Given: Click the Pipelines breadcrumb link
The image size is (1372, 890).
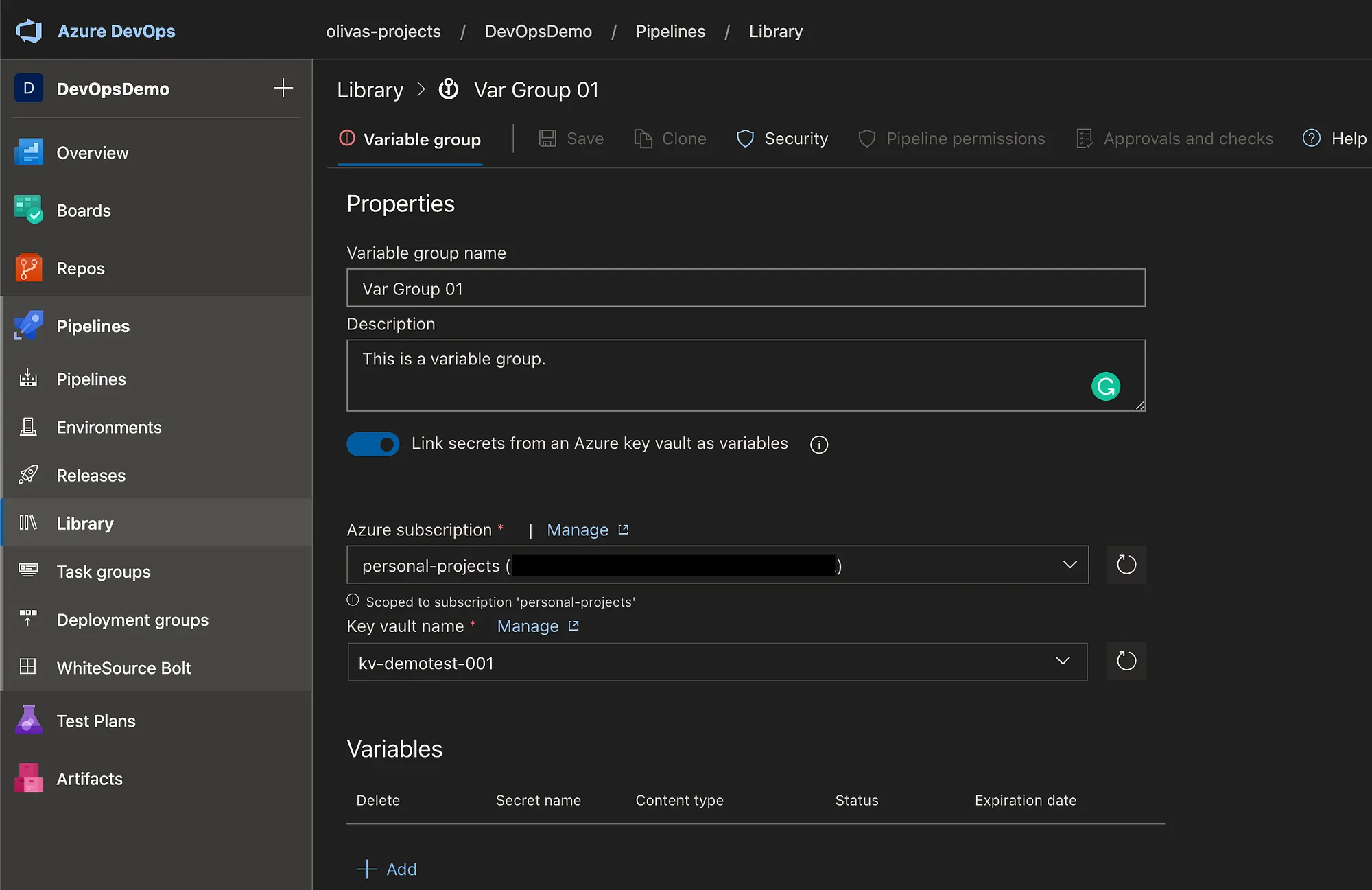Looking at the screenshot, I should pos(670,32).
